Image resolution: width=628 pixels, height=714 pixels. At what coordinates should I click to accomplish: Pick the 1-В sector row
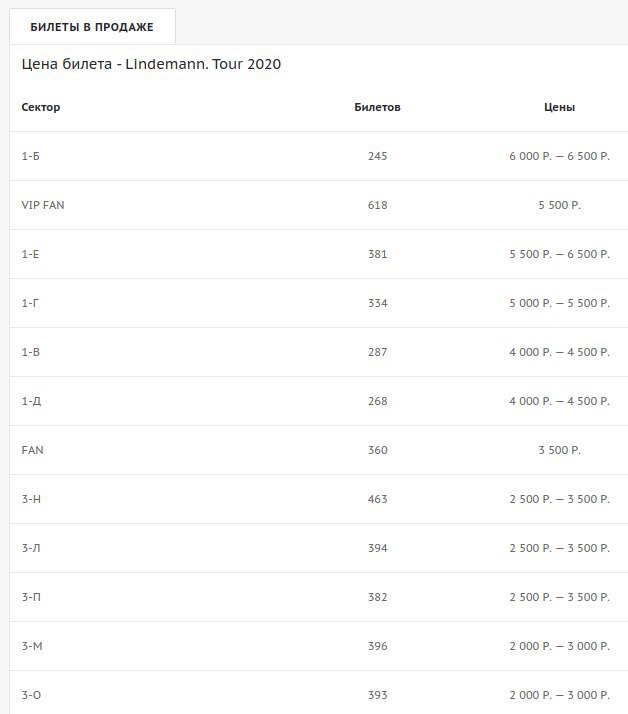[x=319, y=352]
